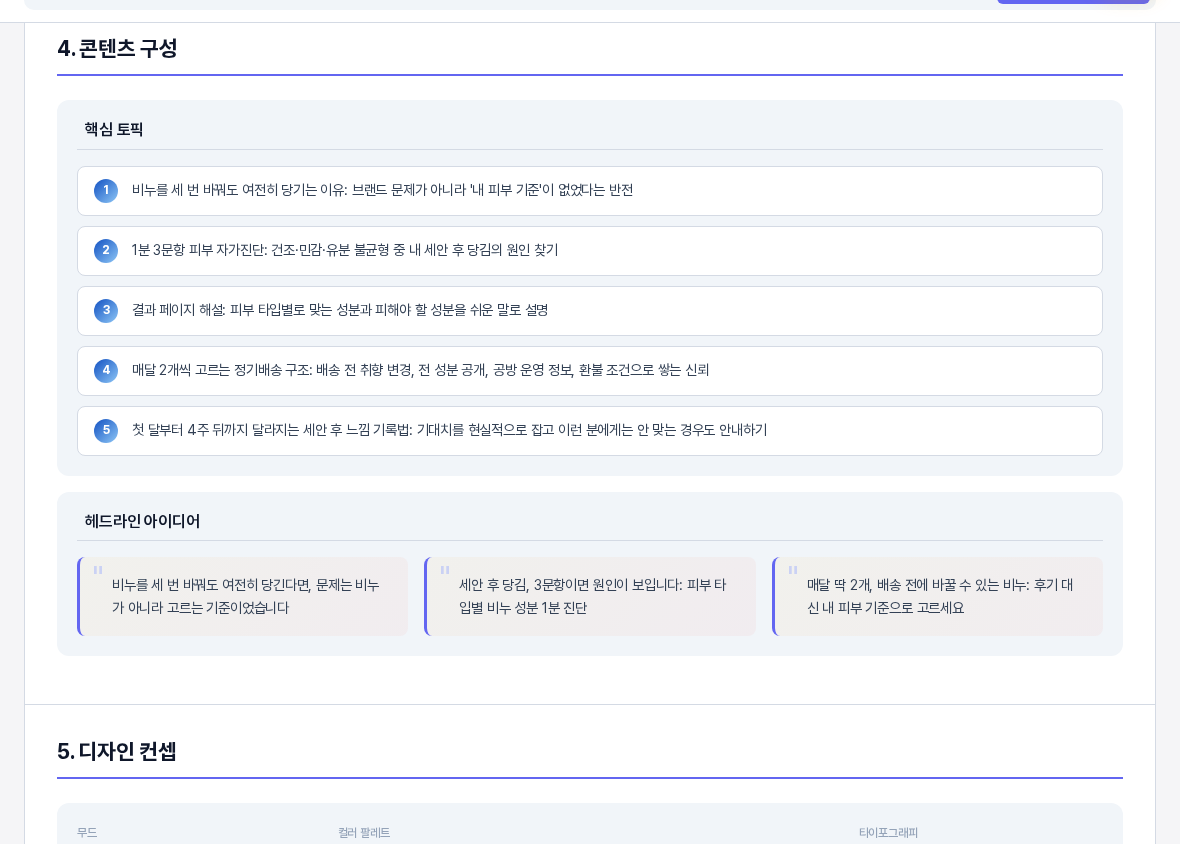Click the number 5 badge in 핵심 토픽
1180x844 pixels.
click(x=106, y=430)
